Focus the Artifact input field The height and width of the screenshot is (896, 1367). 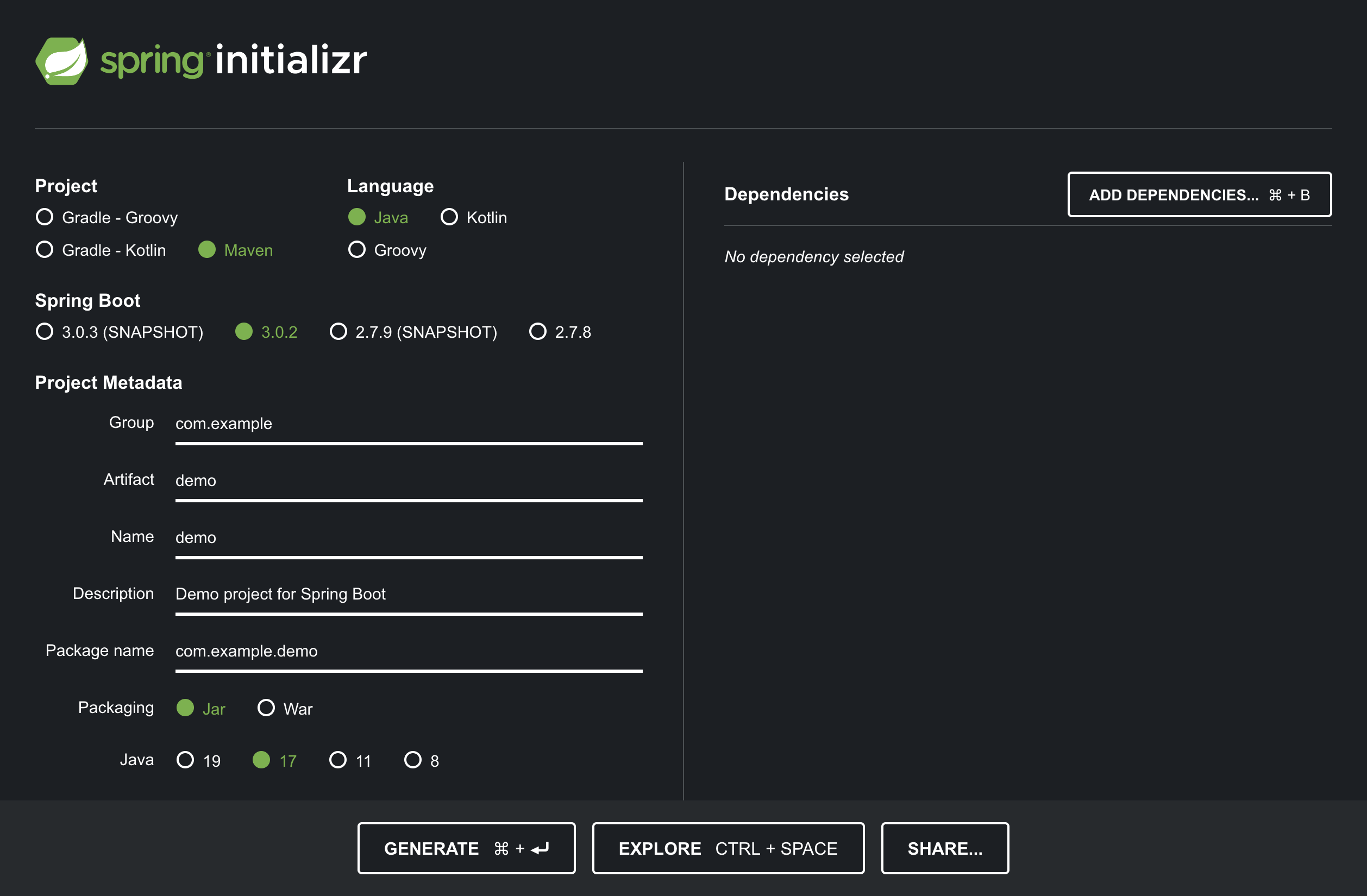point(409,481)
